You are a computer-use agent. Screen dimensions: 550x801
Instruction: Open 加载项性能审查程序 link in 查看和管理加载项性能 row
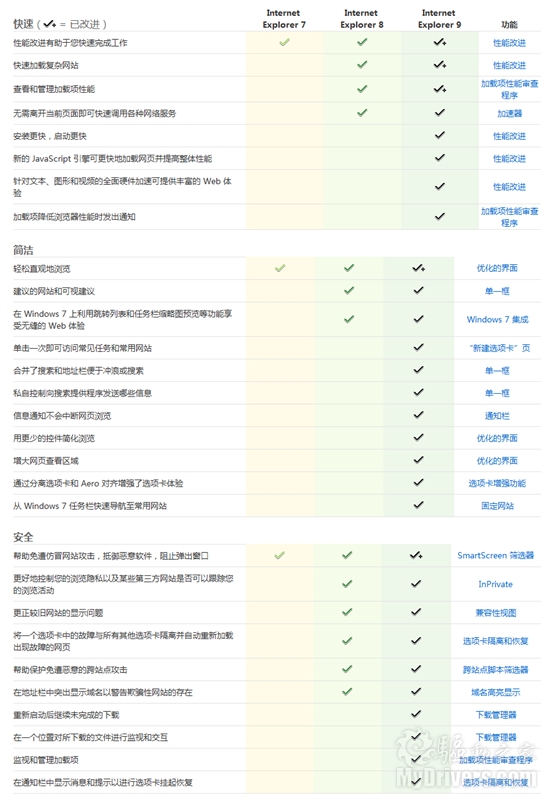click(x=509, y=89)
